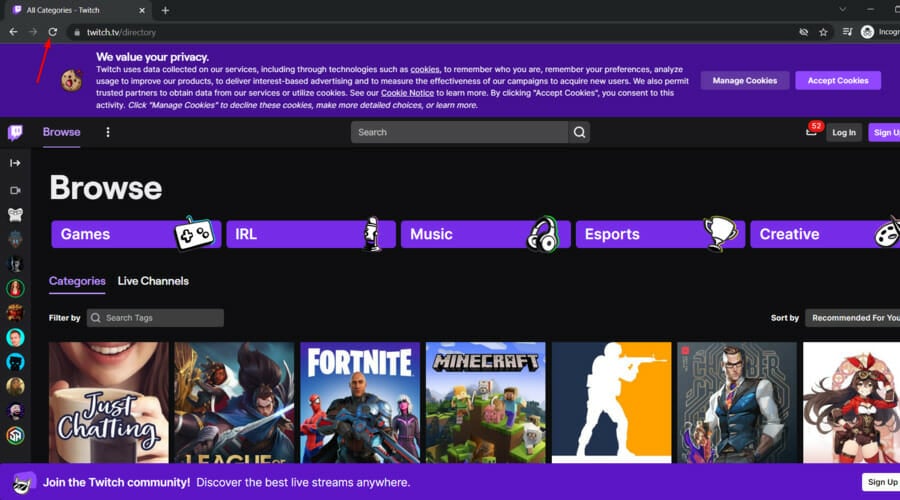The width and height of the screenshot is (900, 500).
Task: Switch to the Categories tab
Action: (77, 281)
